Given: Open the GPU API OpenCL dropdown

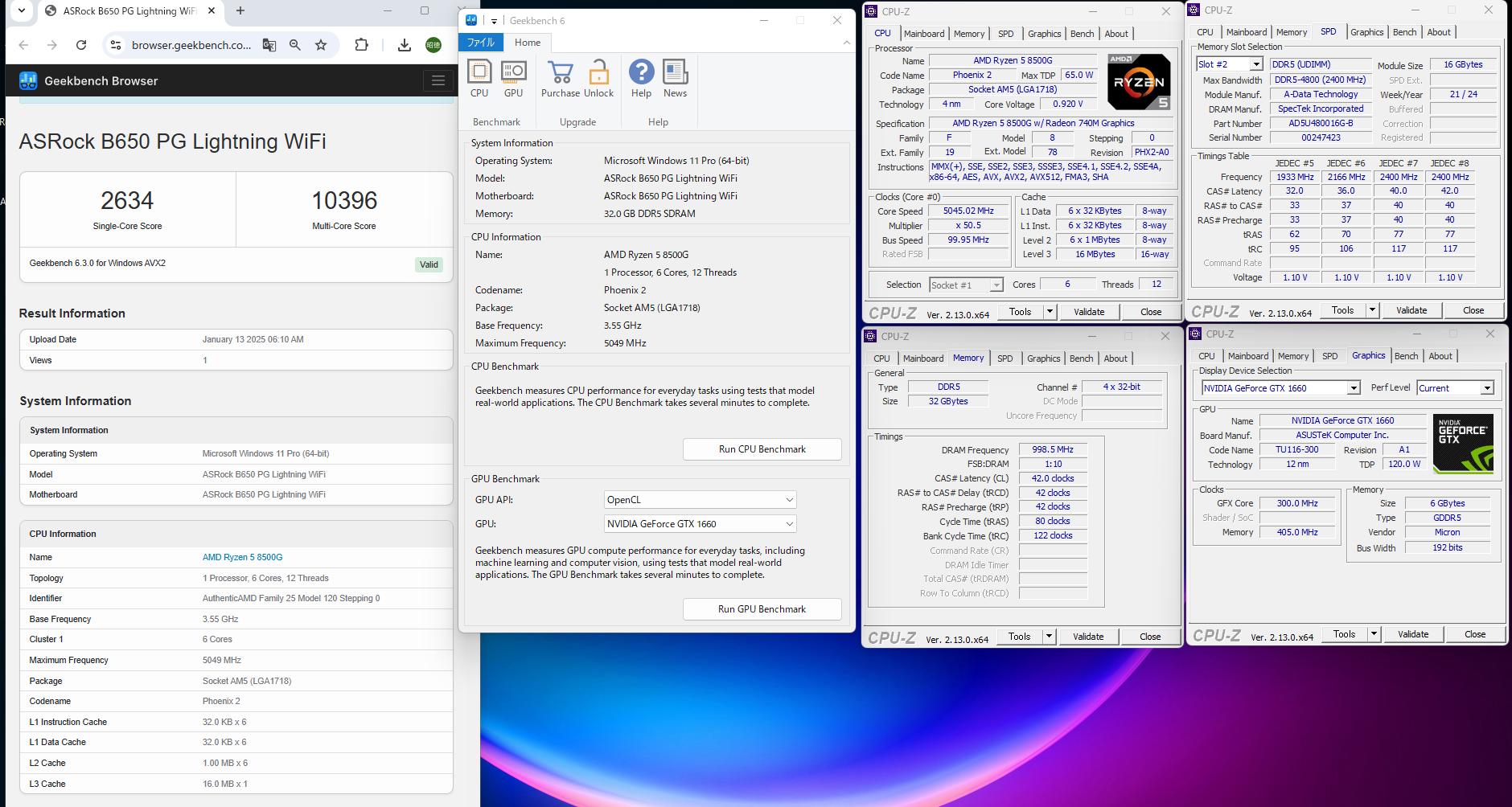Looking at the screenshot, I should pyautogui.click(x=701, y=500).
